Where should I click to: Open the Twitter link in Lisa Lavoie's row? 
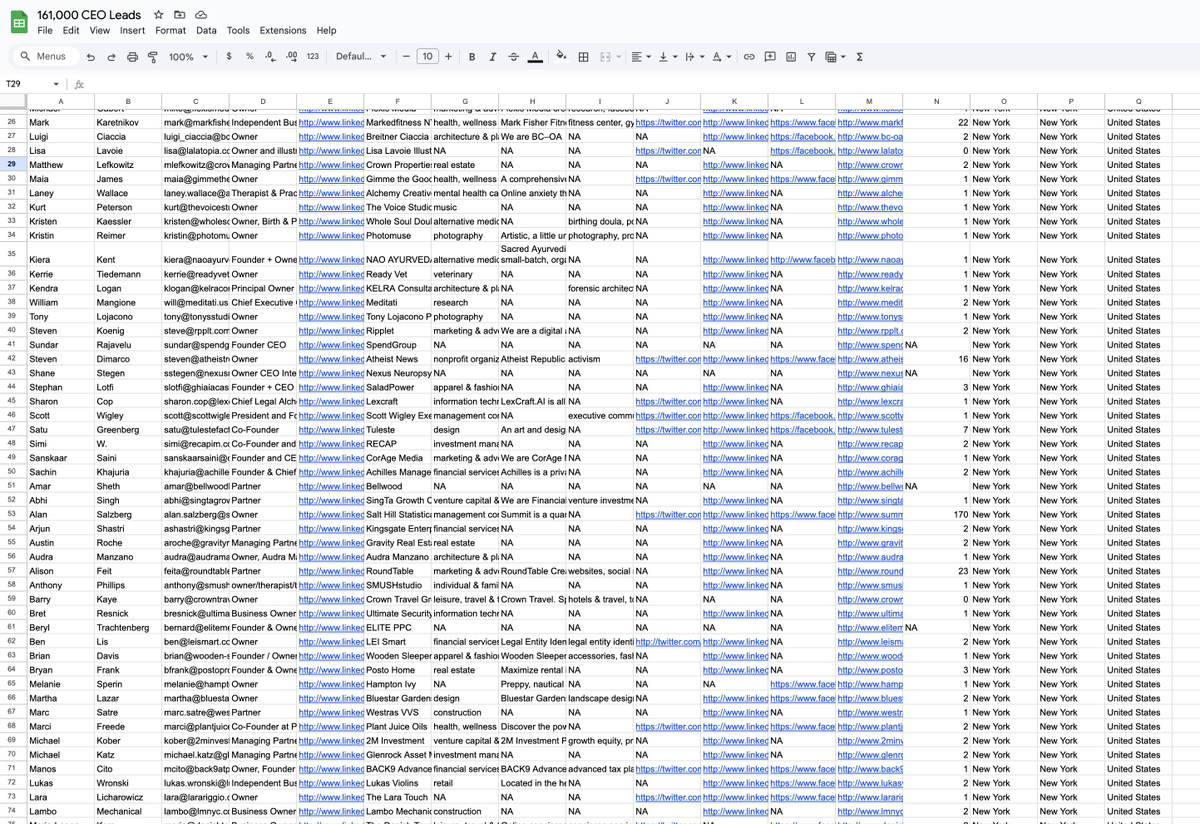coord(667,151)
